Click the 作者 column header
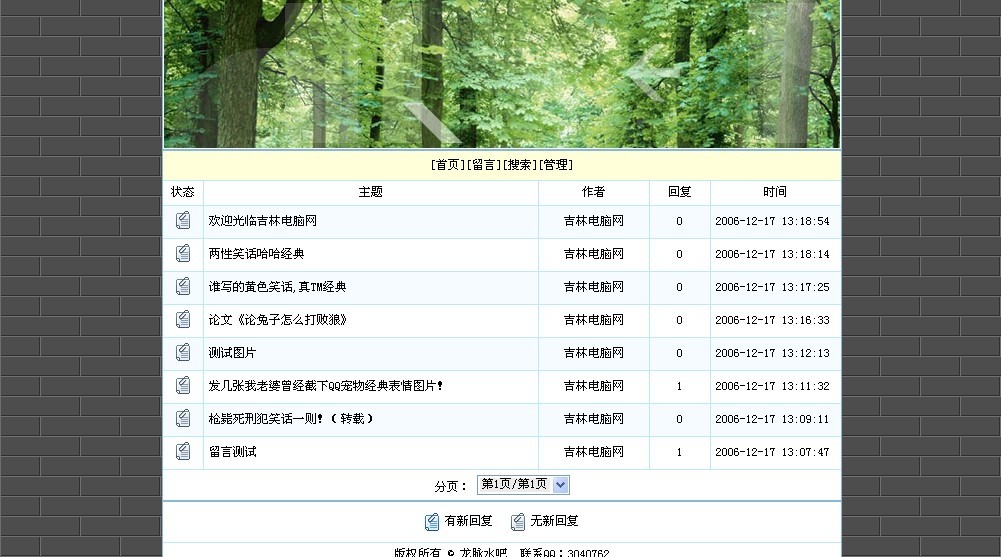 click(x=593, y=192)
